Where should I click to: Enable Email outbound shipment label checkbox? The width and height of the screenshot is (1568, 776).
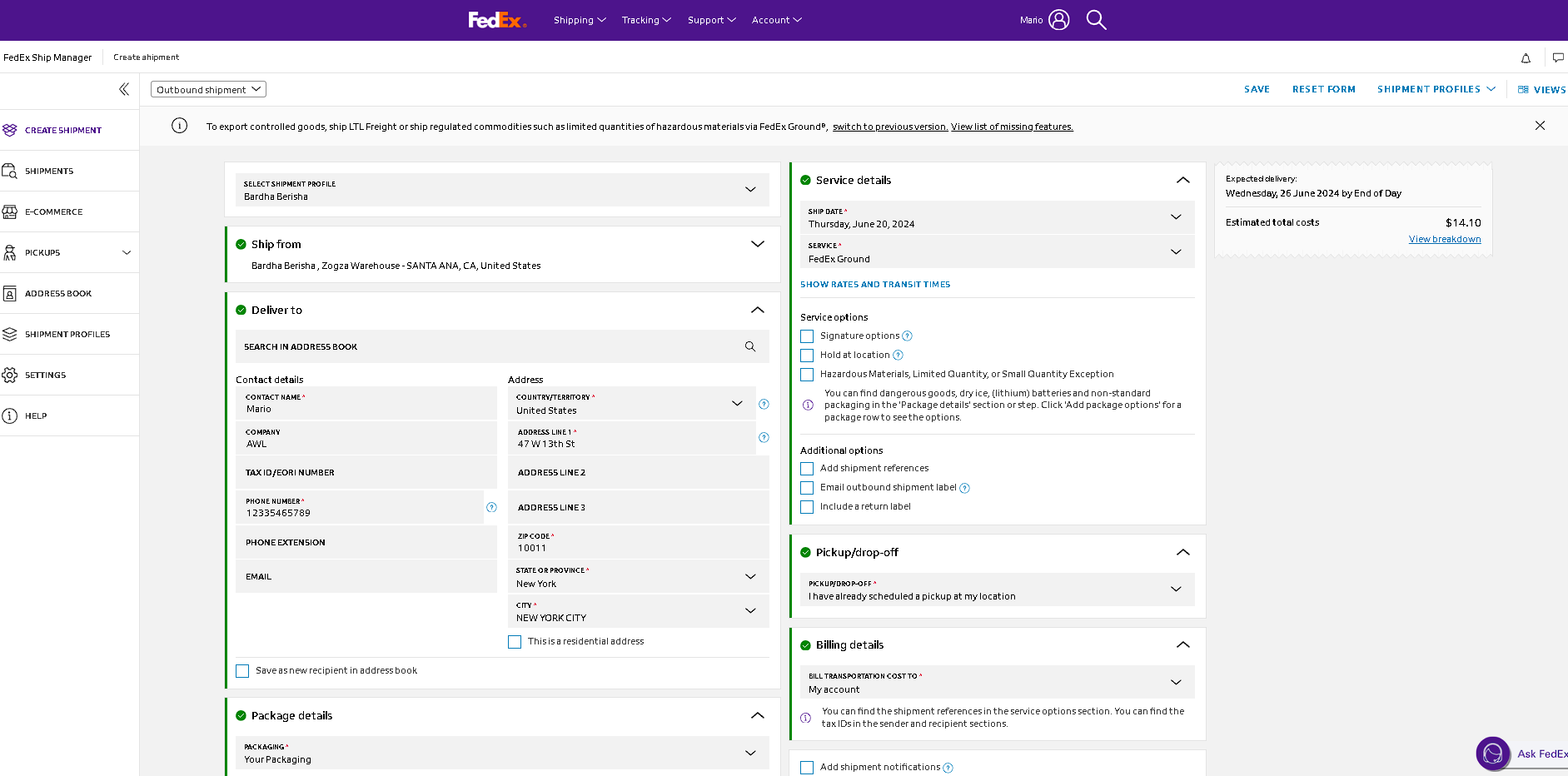tap(807, 488)
